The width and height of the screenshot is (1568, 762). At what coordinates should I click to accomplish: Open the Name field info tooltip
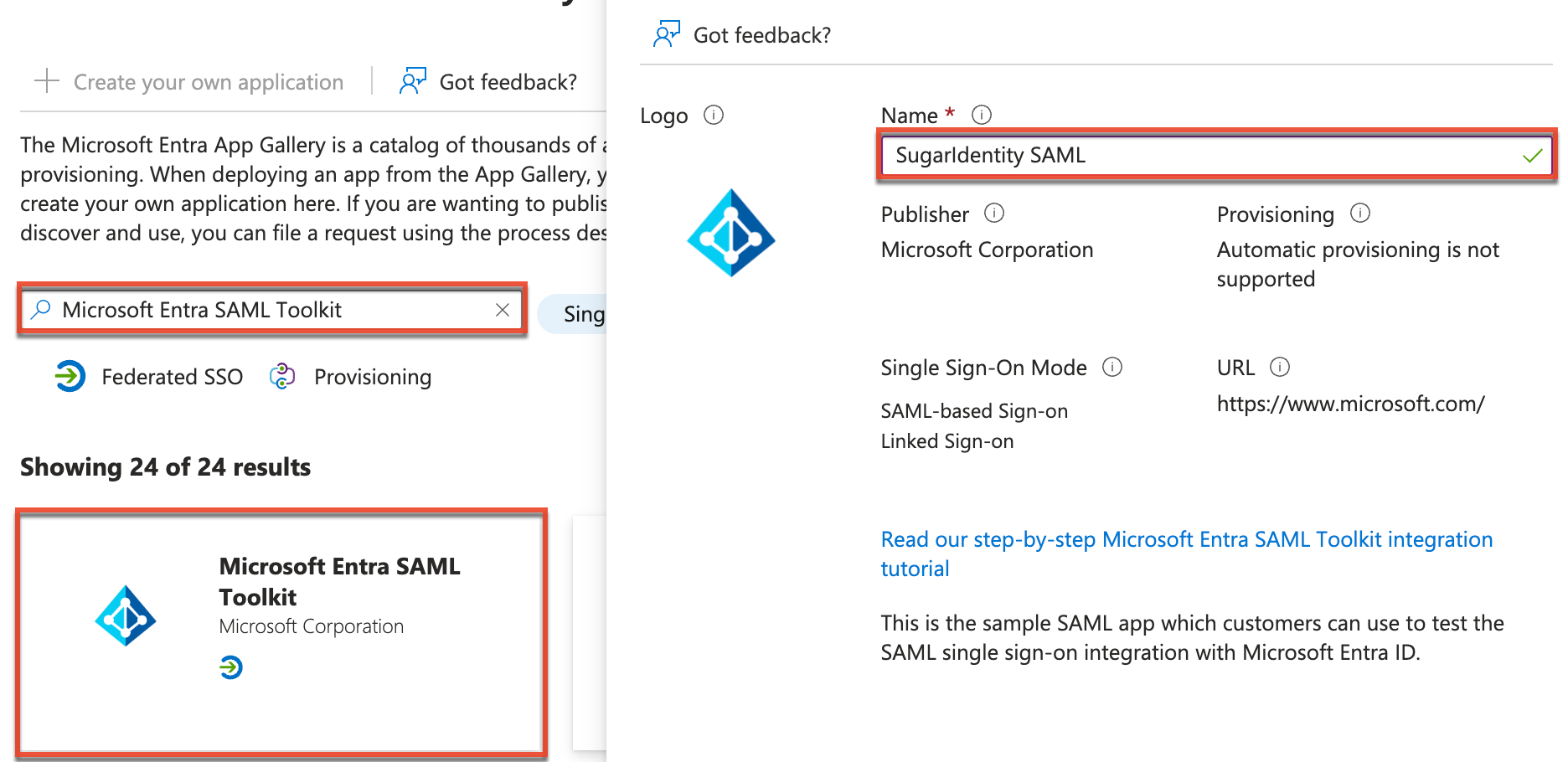coord(980,114)
